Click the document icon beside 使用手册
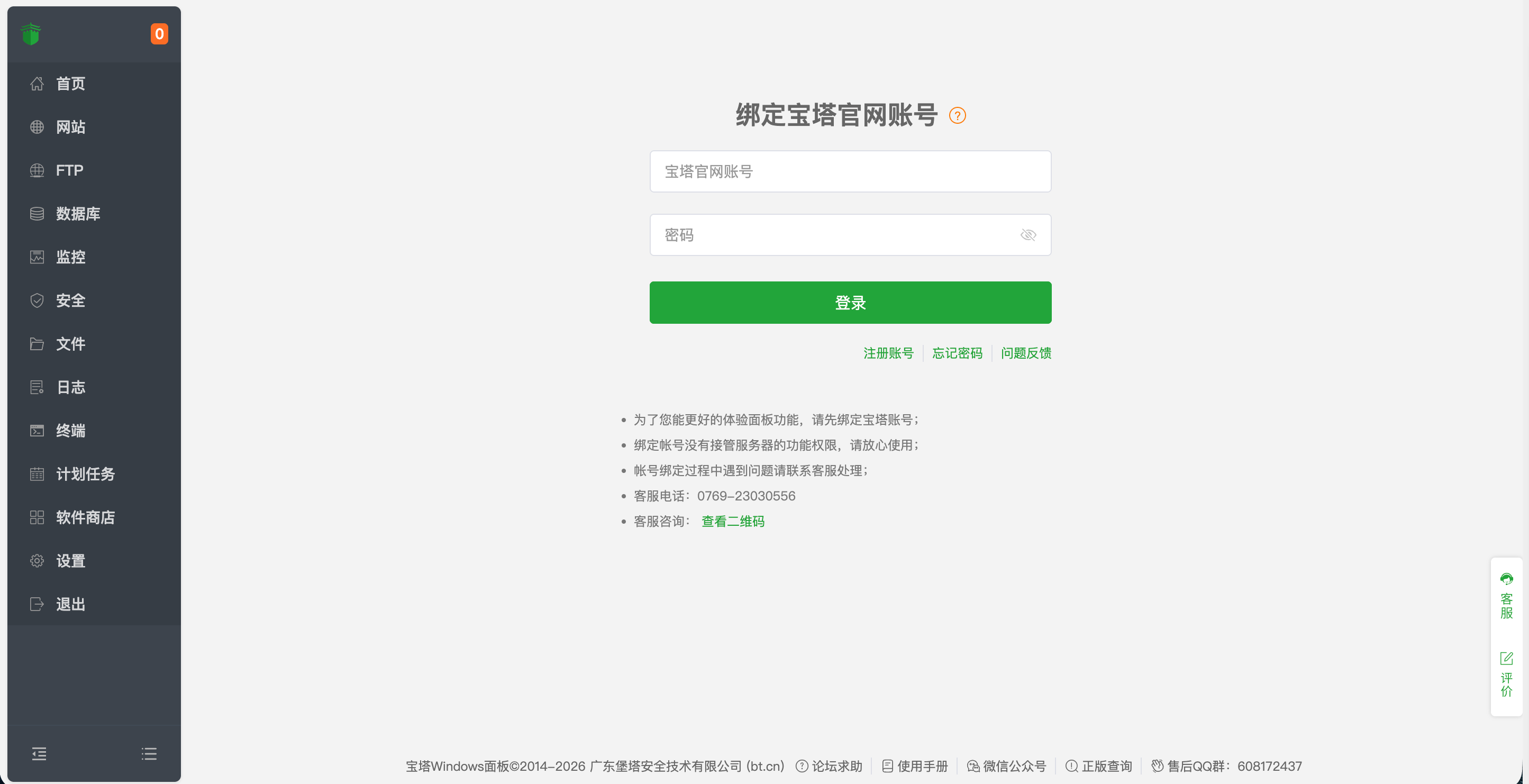 pyautogui.click(x=887, y=765)
